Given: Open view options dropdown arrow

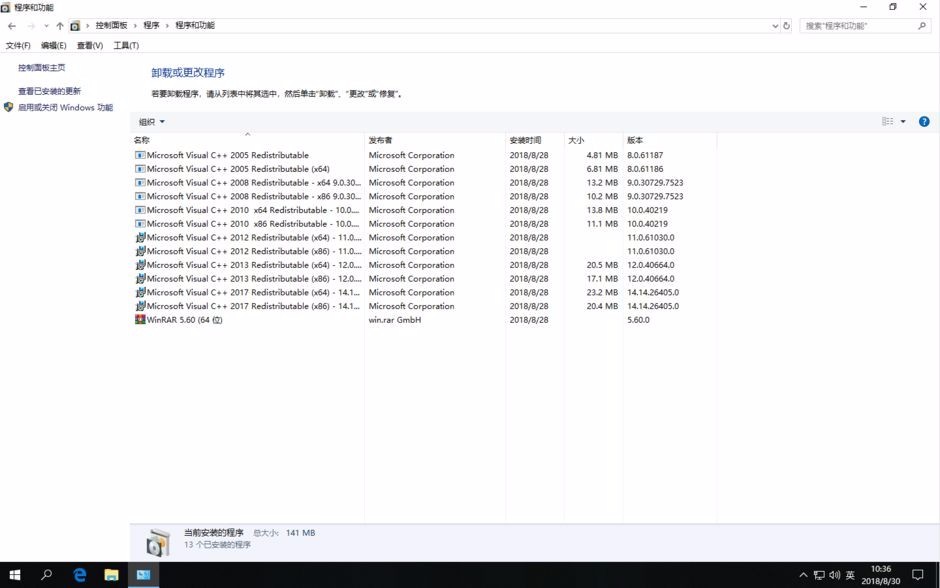Looking at the screenshot, I should [x=903, y=122].
